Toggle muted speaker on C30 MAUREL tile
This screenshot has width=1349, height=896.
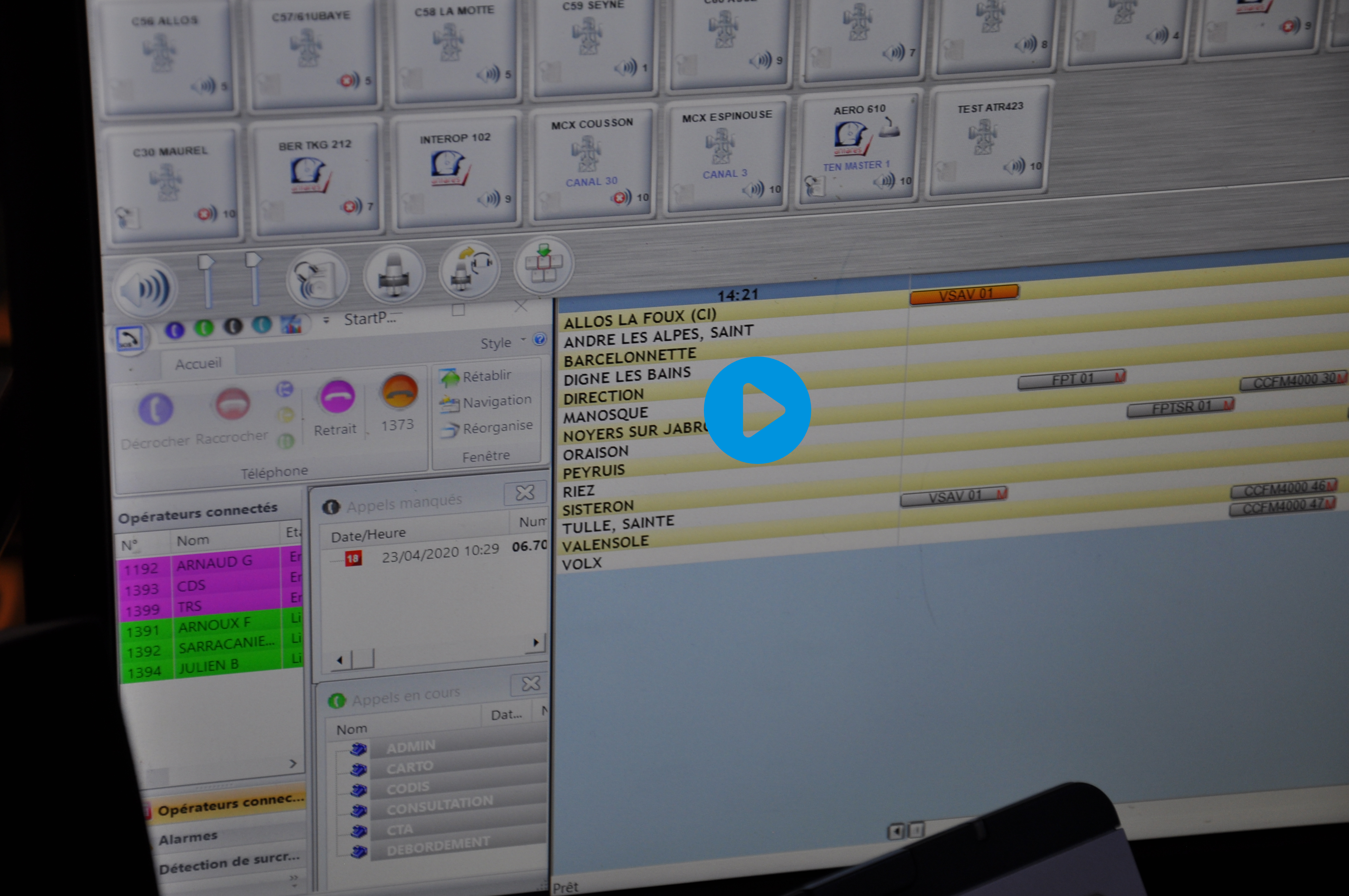tap(206, 214)
